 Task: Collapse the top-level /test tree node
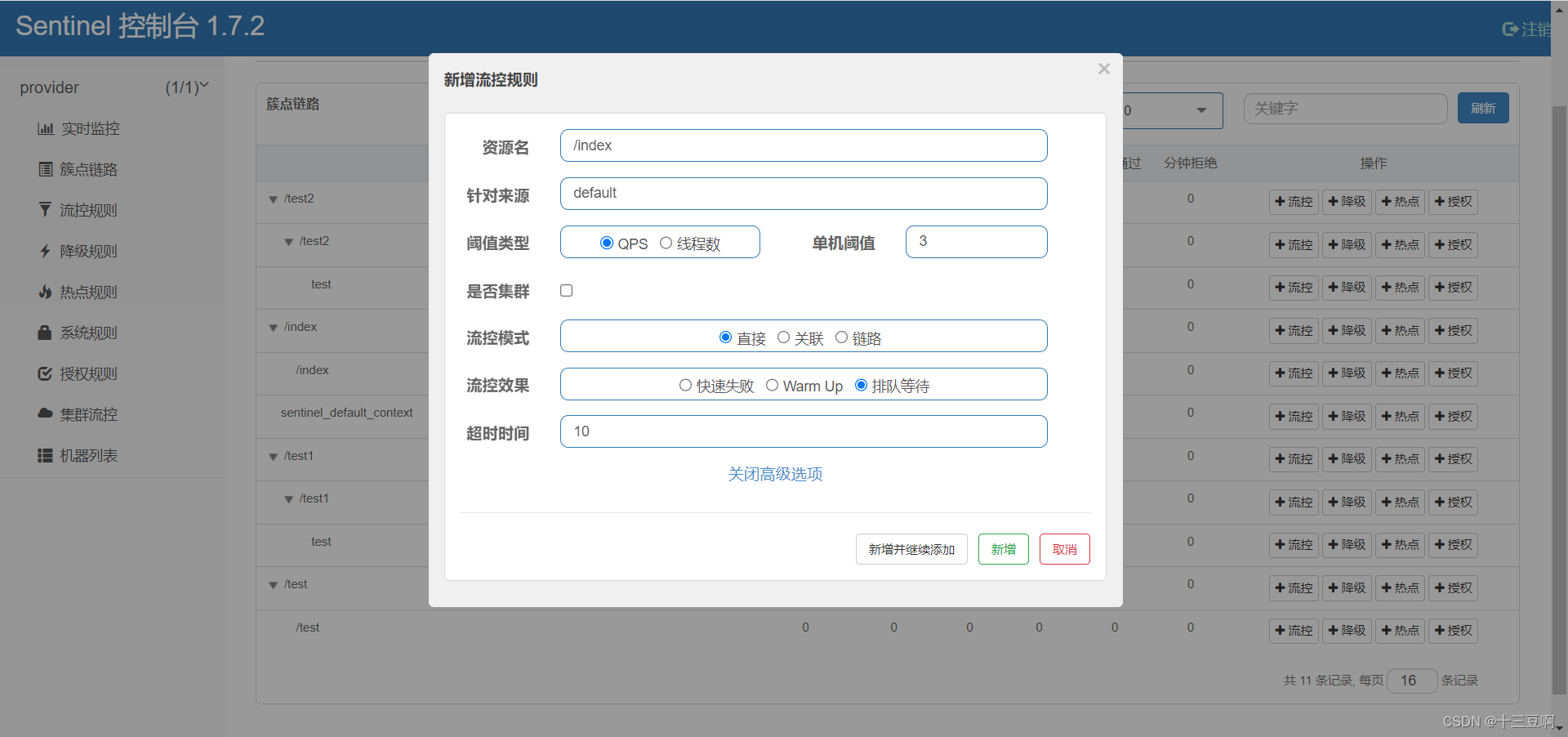click(x=273, y=585)
